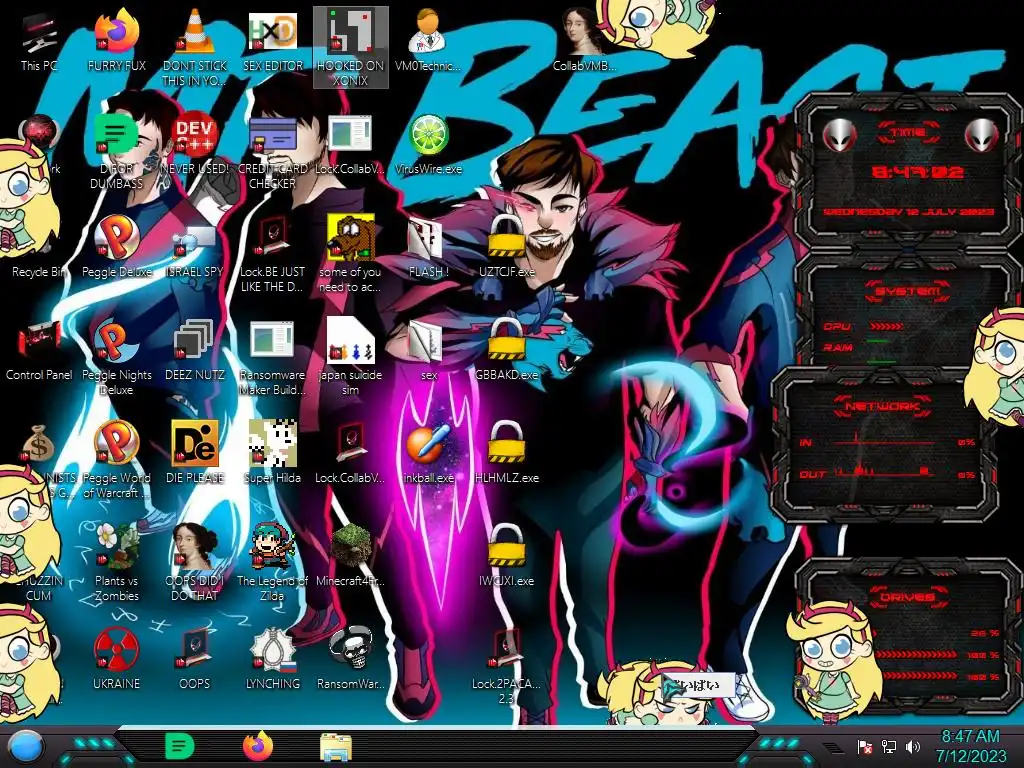Open Firefox from the taskbar
Viewport: 1024px width, 768px height.
click(258, 746)
